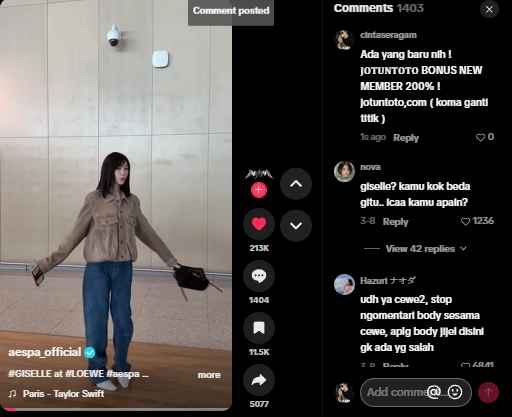The image size is (512, 417).
Task: Click the 213K likes count
Action: [x=259, y=248]
